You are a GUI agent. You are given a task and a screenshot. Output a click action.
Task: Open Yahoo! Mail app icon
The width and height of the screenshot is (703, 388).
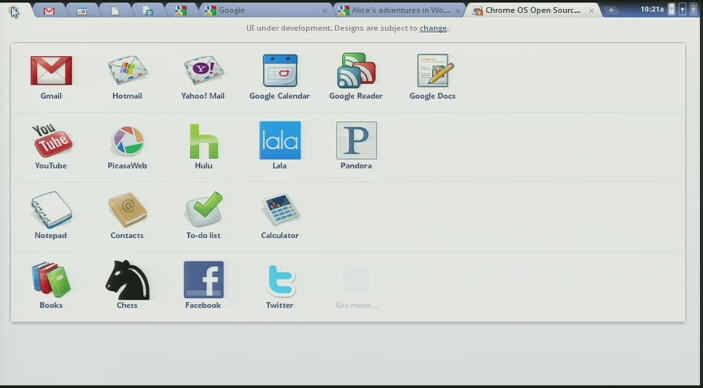[204, 70]
